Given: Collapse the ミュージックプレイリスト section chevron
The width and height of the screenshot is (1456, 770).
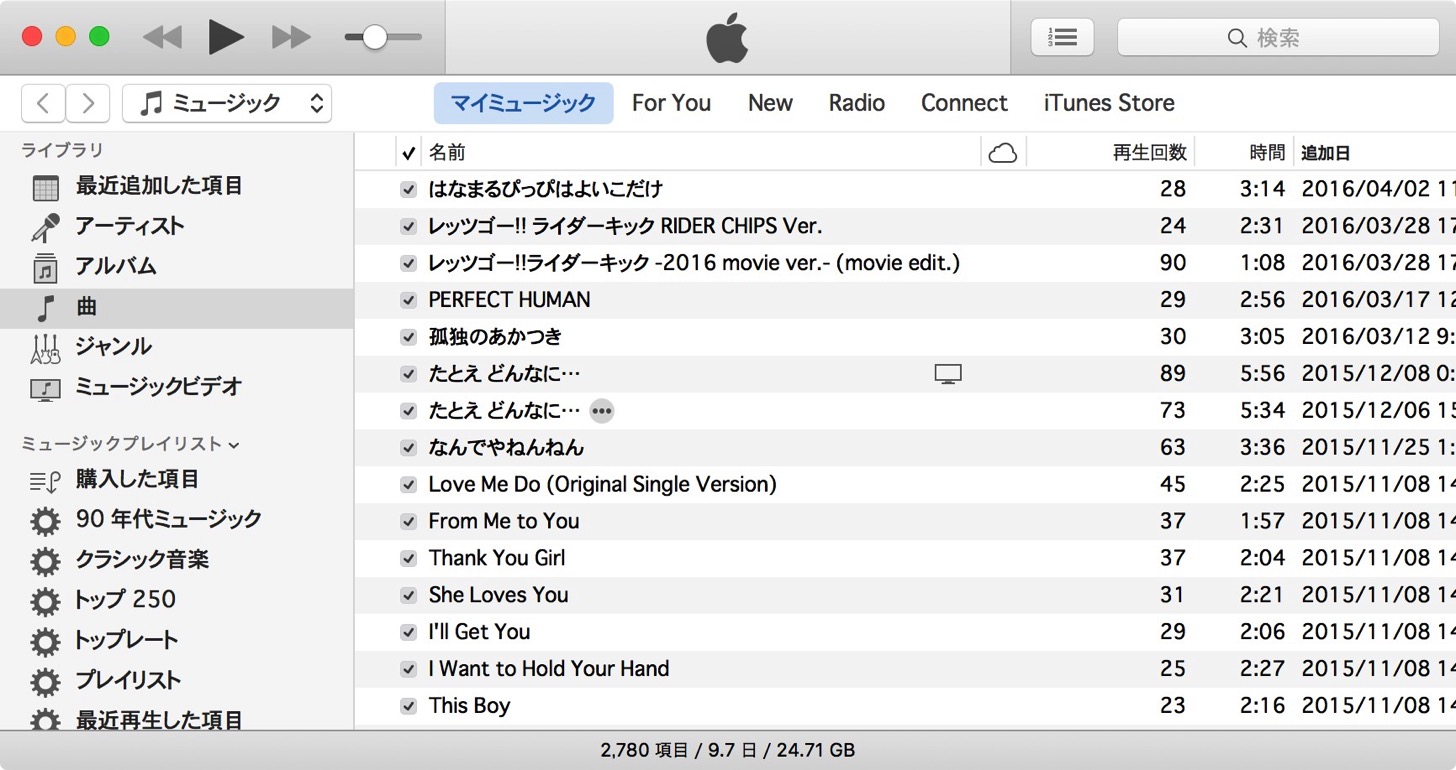Looking at the screenshot, I should 234,444.
